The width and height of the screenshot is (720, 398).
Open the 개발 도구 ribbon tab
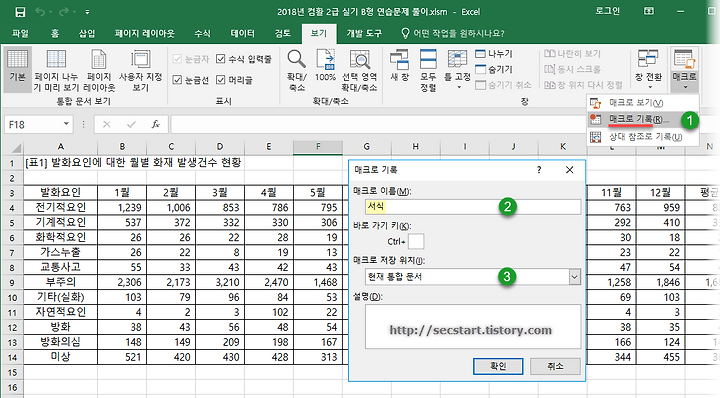[x=364, y=33]
